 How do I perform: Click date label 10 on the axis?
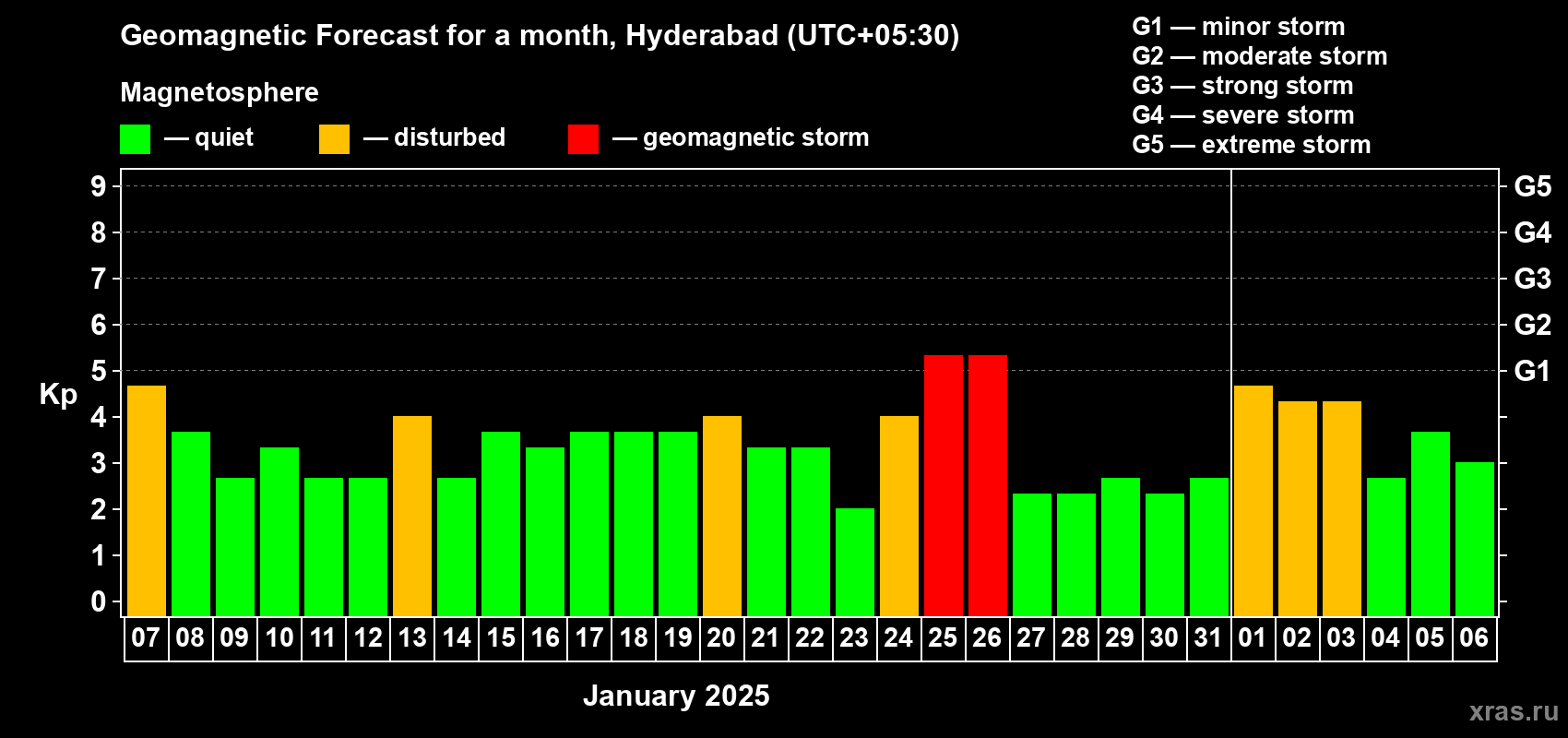279,637
